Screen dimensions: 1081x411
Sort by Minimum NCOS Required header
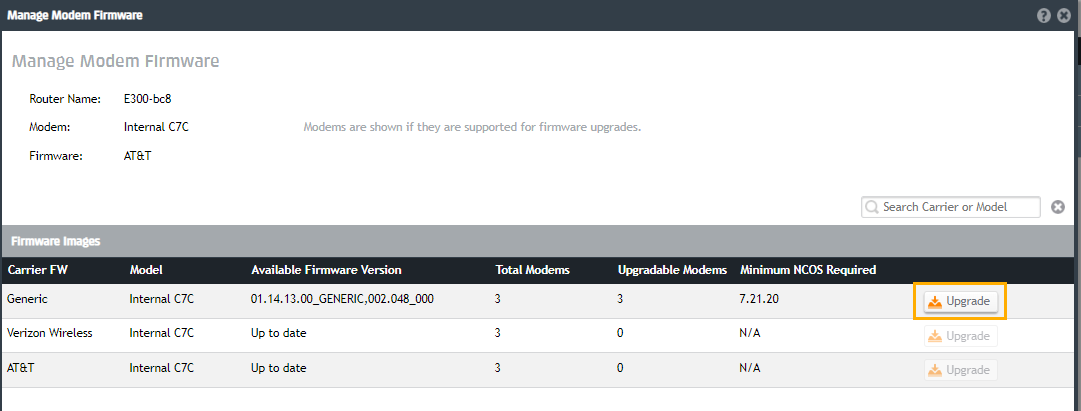tap(807, 270)
